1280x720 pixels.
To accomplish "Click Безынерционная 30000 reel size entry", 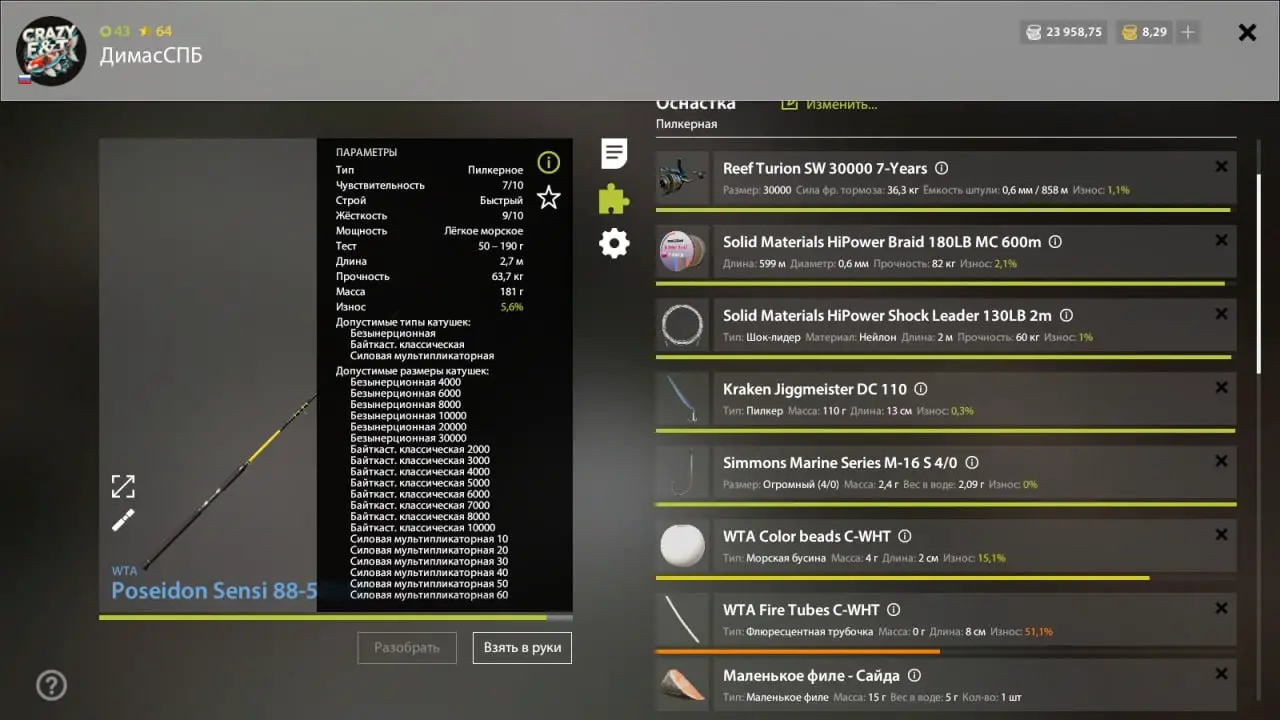I will pyautogui.click(x=408, y=438).
